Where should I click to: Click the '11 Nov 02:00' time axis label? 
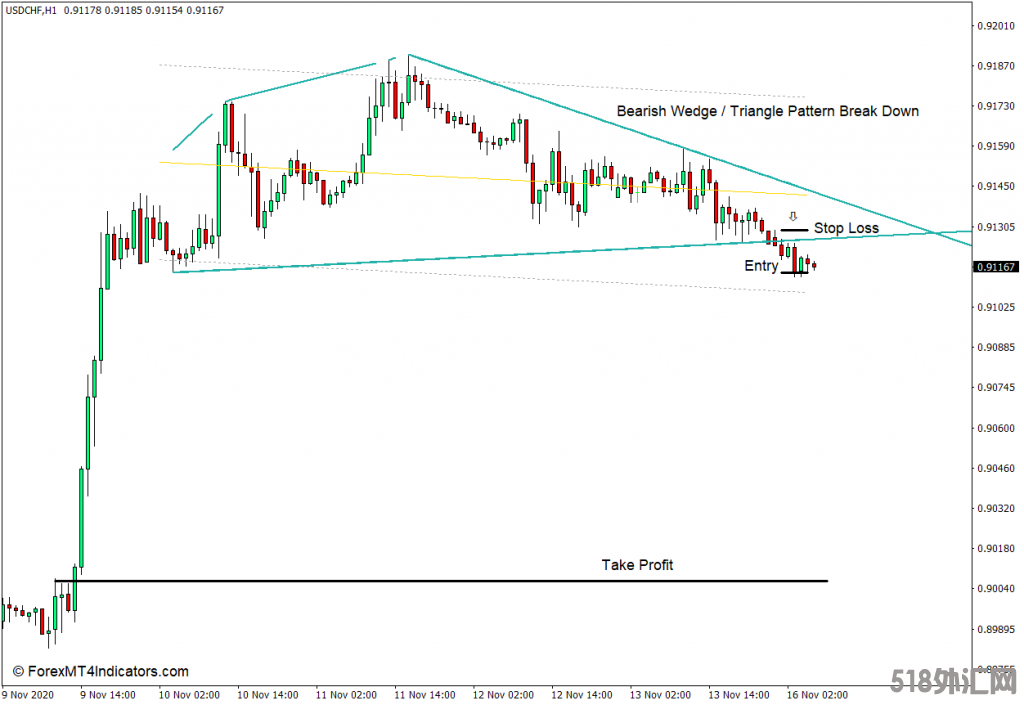[x=346, y=695]
